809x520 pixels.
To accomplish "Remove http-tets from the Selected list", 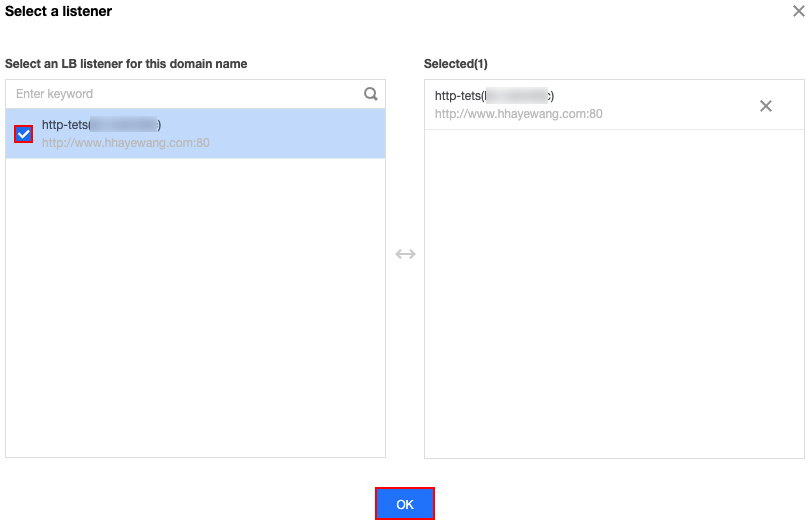I will click(x=766, y=106).
